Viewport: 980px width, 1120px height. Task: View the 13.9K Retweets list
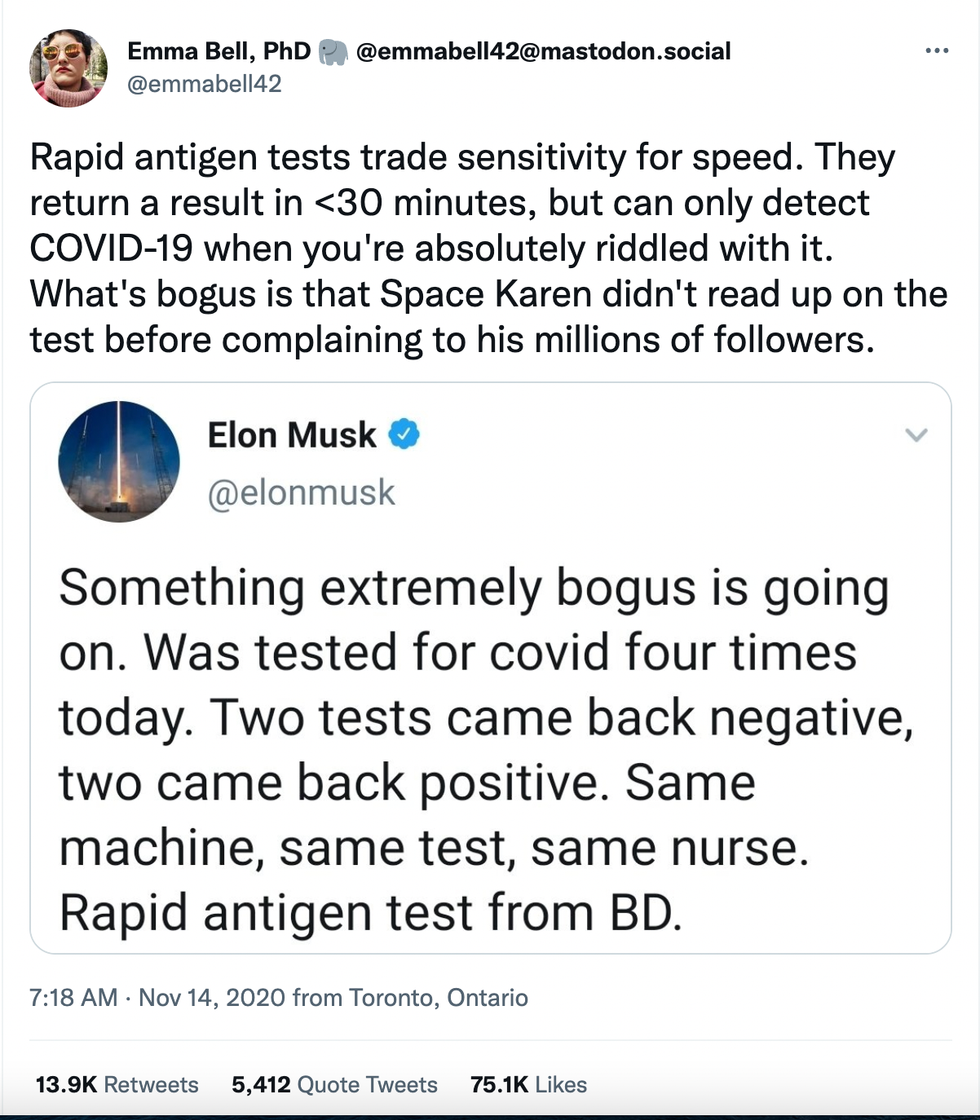click(x=117, y=1084)
